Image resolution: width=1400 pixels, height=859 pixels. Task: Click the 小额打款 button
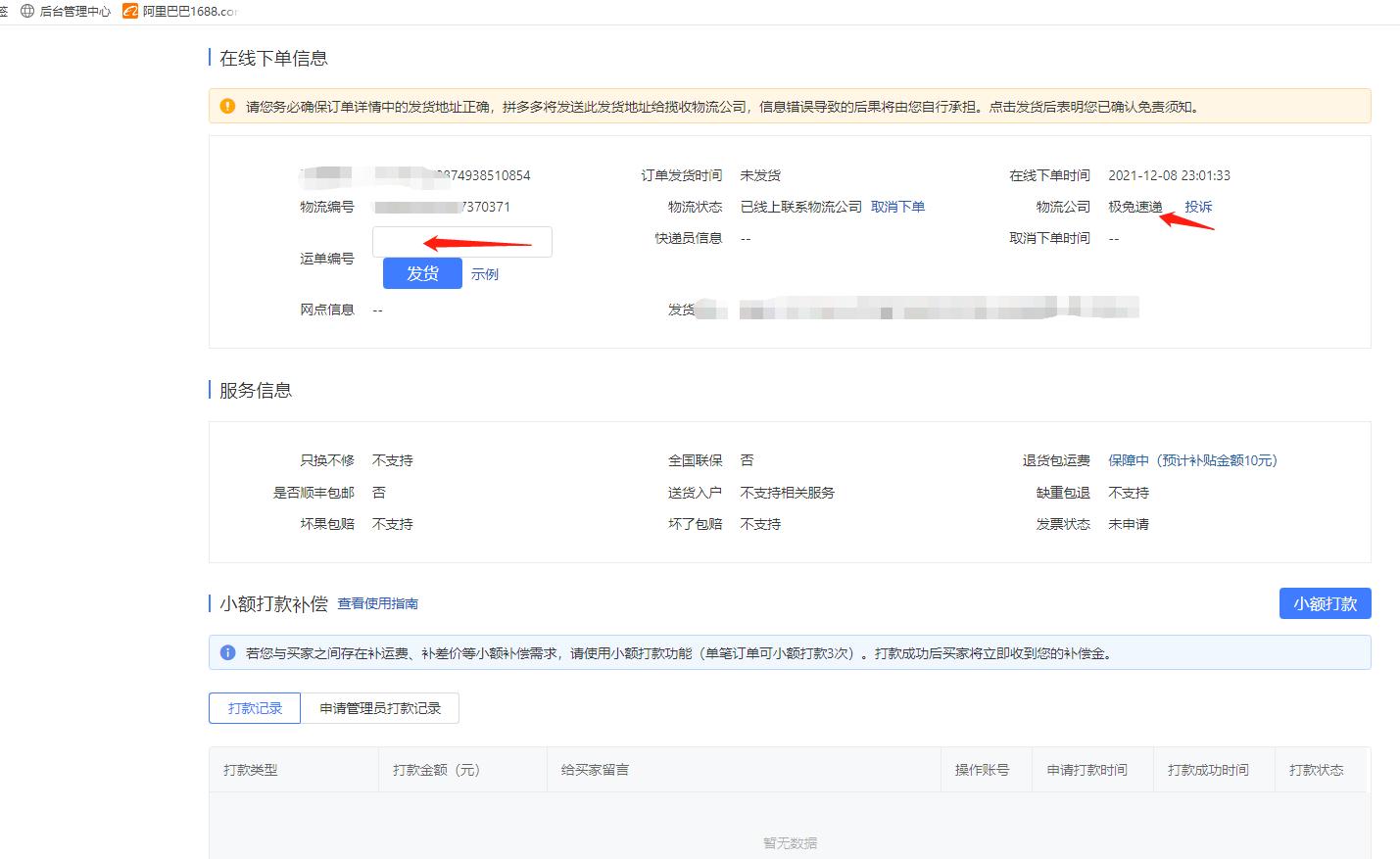coord(1325,603)
